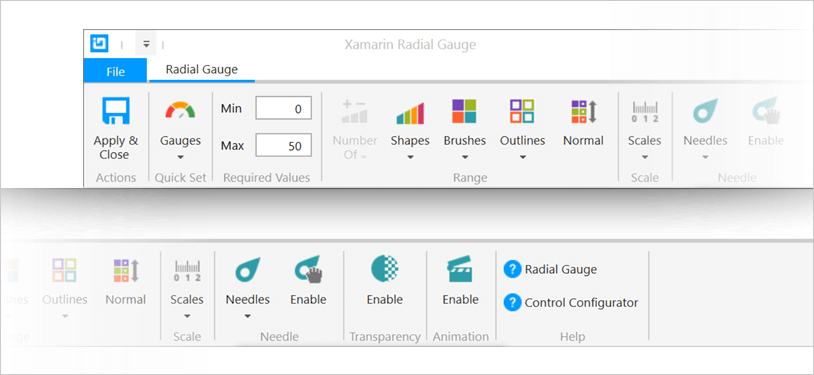Switch to the Radial Gauge tab
The image size is (814, 375).
202,70
